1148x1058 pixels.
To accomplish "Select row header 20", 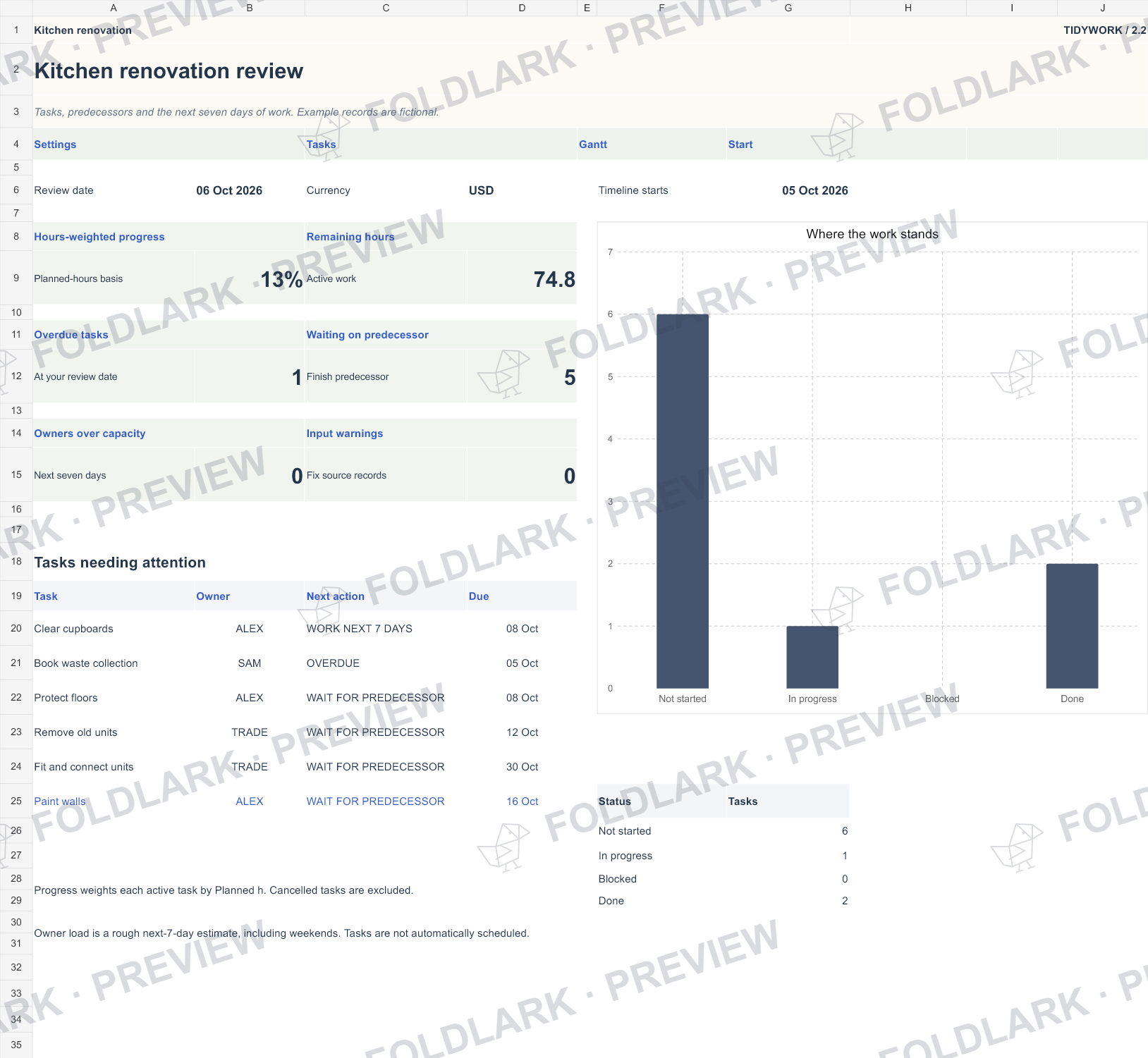I will [x=16, y=628].
